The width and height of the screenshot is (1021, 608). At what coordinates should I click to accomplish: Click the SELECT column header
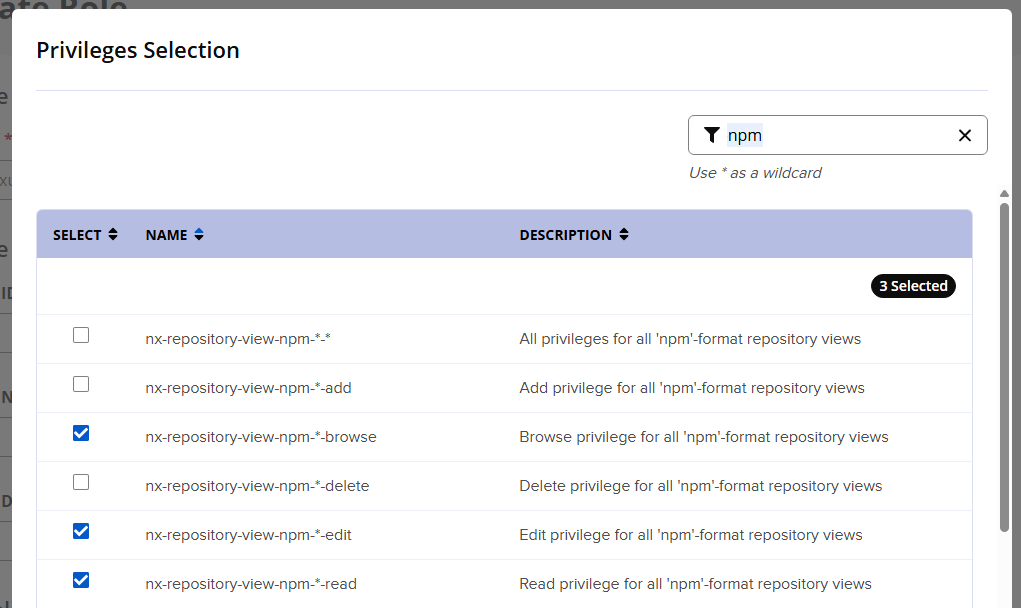pyautogui.click(x=77, y=235)
